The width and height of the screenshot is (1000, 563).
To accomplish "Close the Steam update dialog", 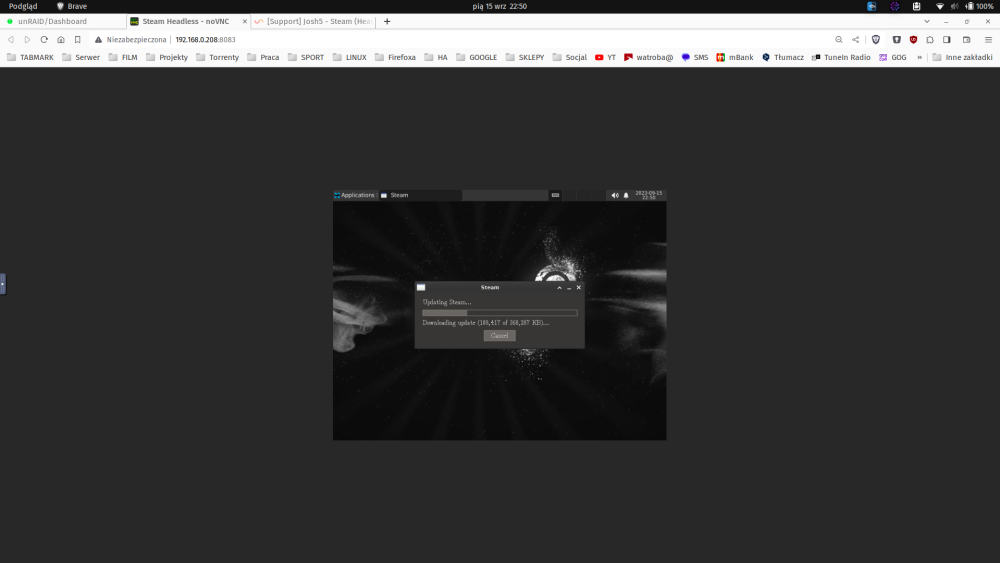I will (x=578, y=288).
